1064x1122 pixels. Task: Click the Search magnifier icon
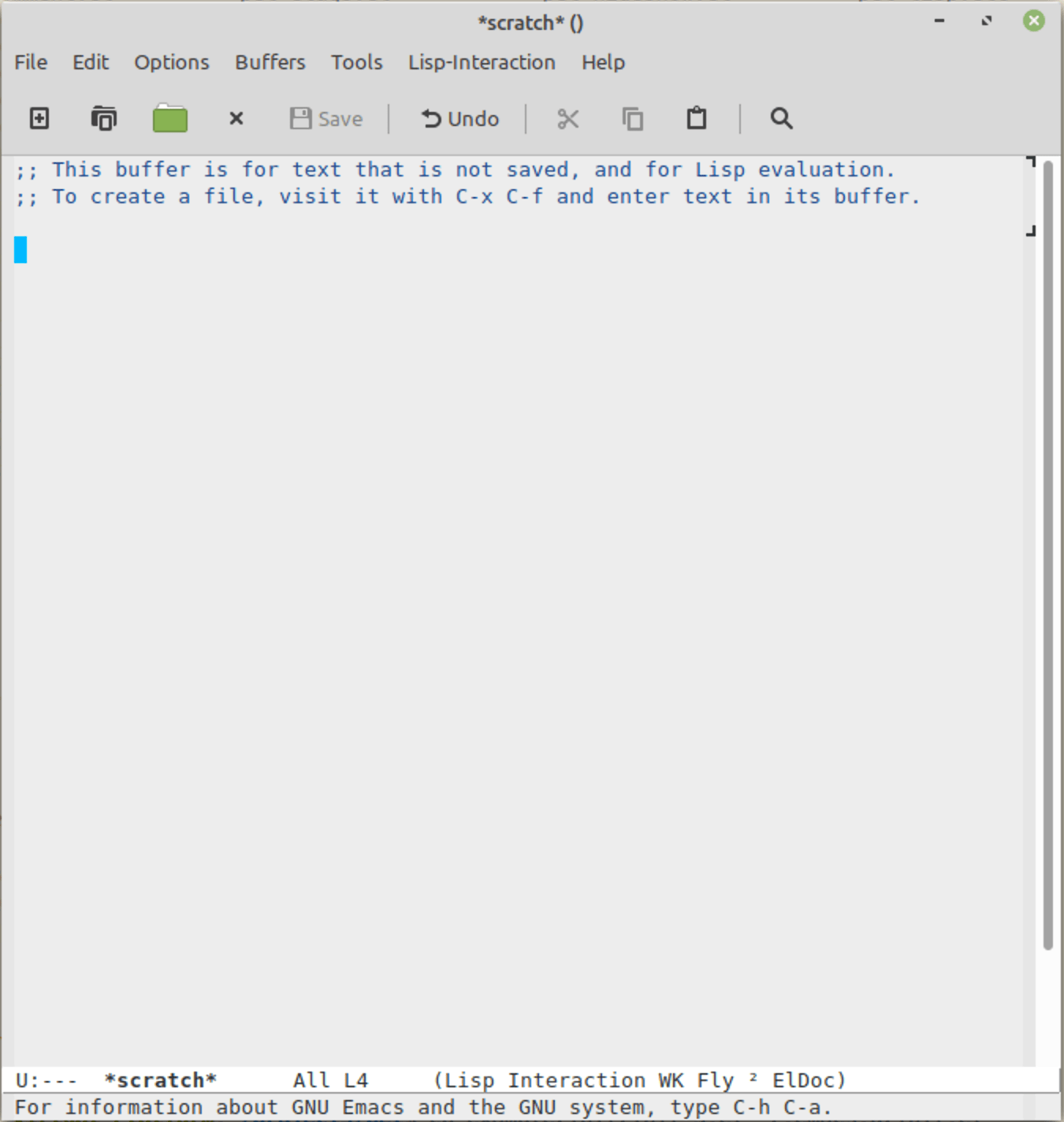pyautogui.click(x=781, y=119)
